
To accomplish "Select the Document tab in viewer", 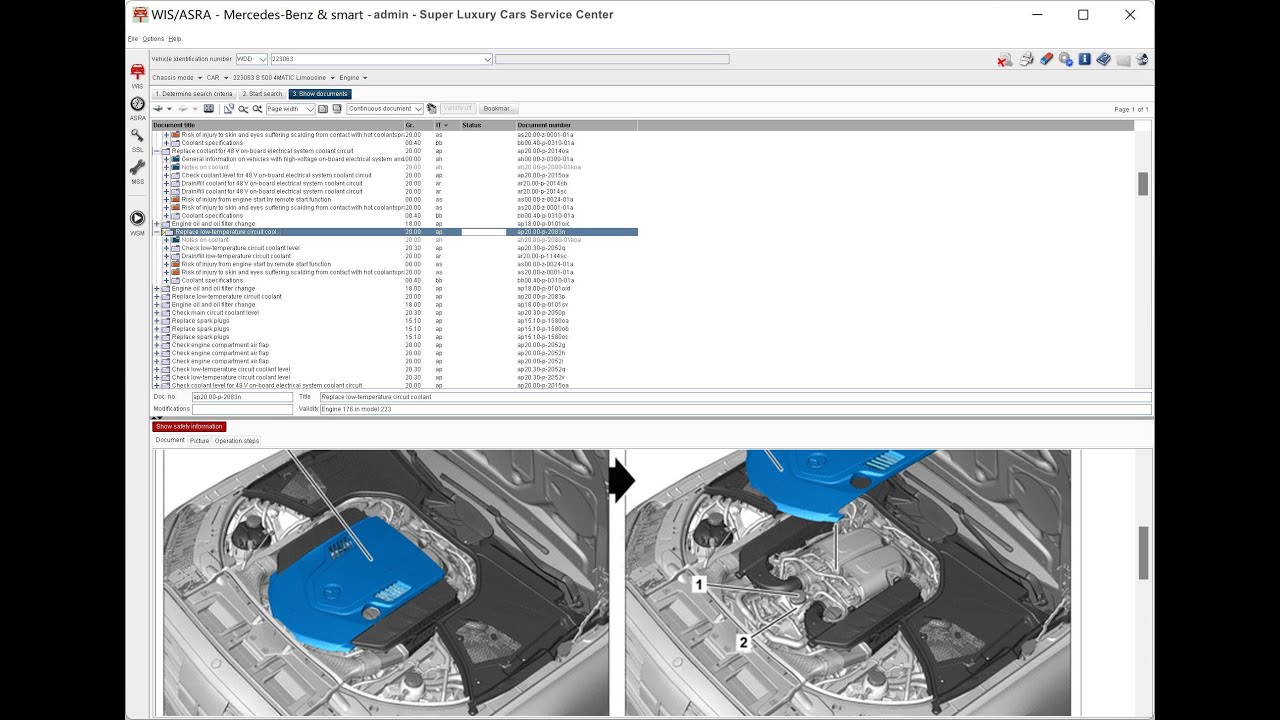I will pos(170,441).
